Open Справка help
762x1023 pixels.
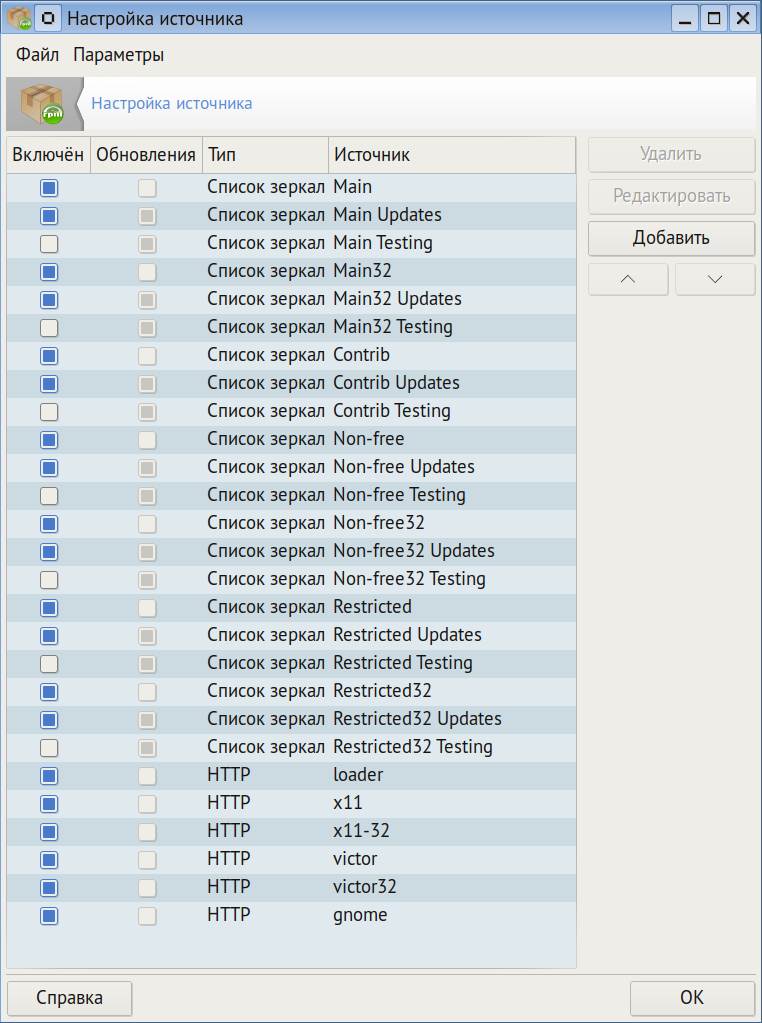pos(69,998)
